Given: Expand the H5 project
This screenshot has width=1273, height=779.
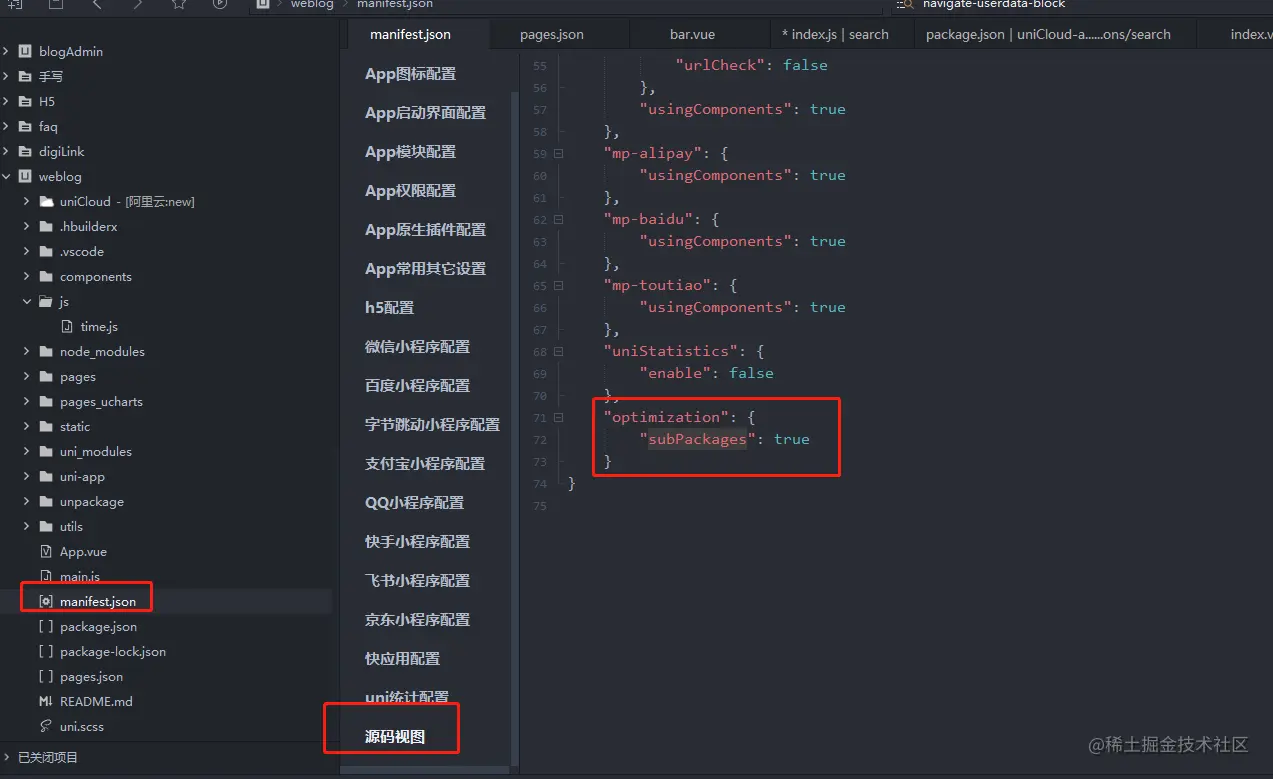Looking at the screenshot, I should [x=6, y=101].
